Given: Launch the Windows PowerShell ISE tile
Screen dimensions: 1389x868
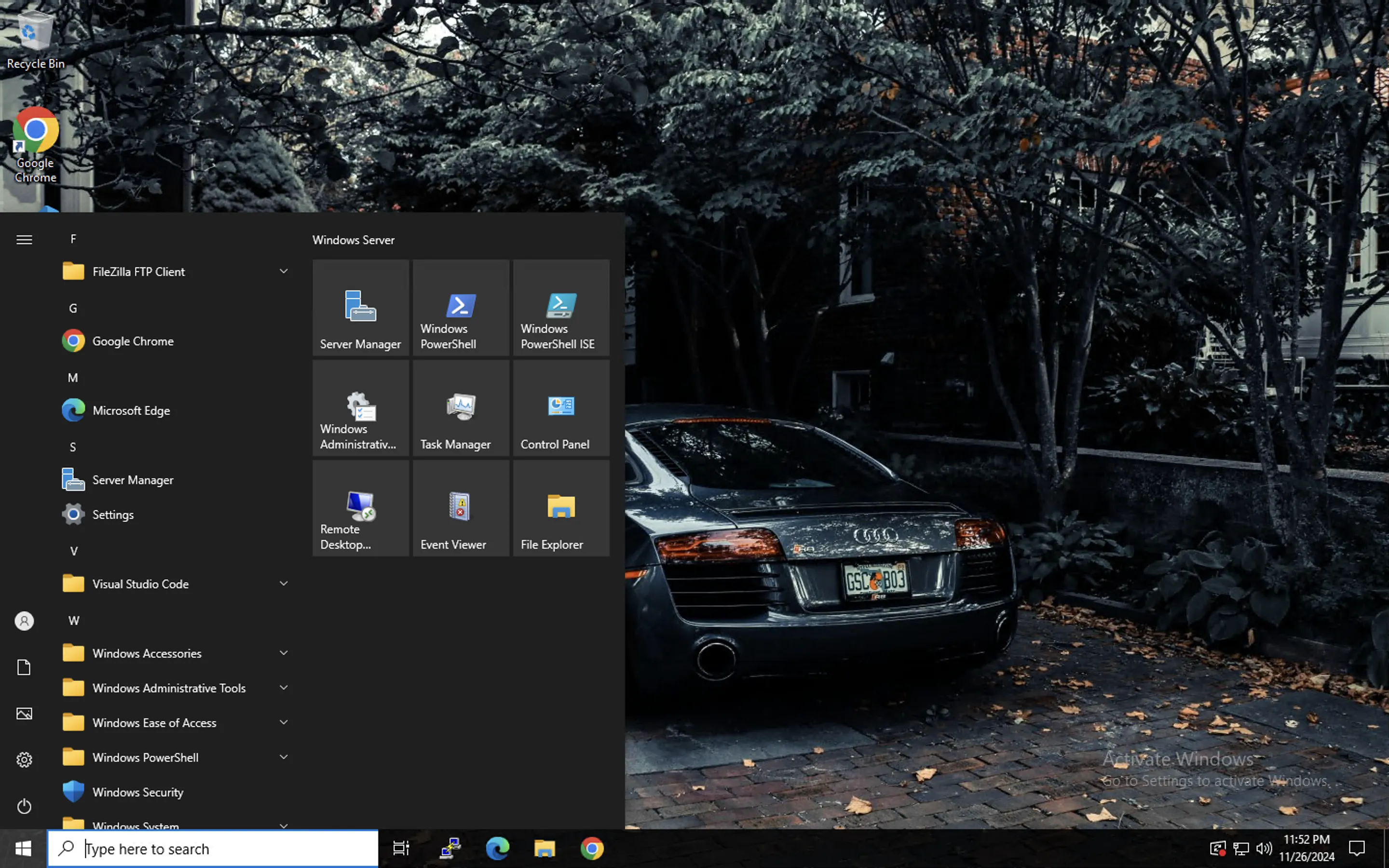Looking at the screenshot, I should pos(561,308).
